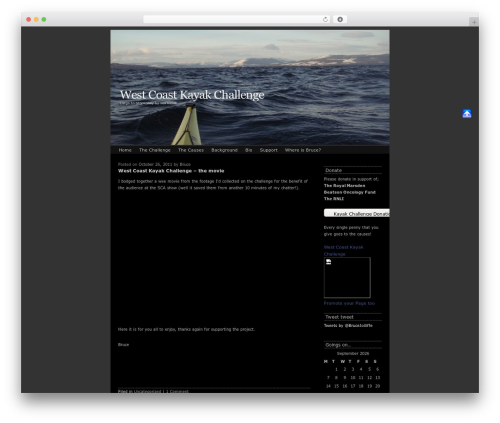Click the blue scroll-to-top house icon

(x=467, y=114)
